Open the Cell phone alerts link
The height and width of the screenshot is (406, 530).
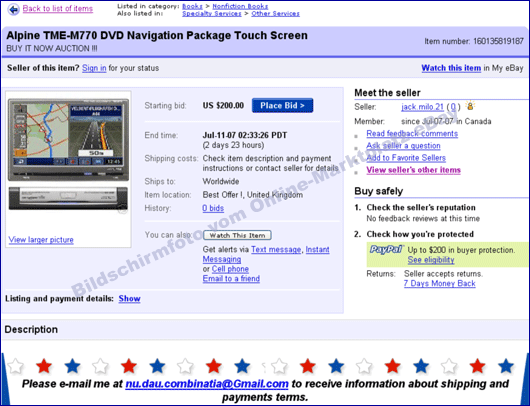click(x=230, y=269)
